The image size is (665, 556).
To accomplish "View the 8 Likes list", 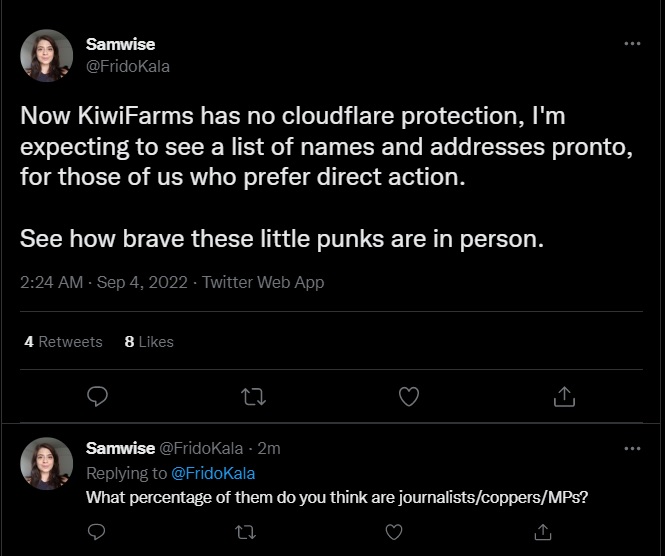I will coord(149,342).
